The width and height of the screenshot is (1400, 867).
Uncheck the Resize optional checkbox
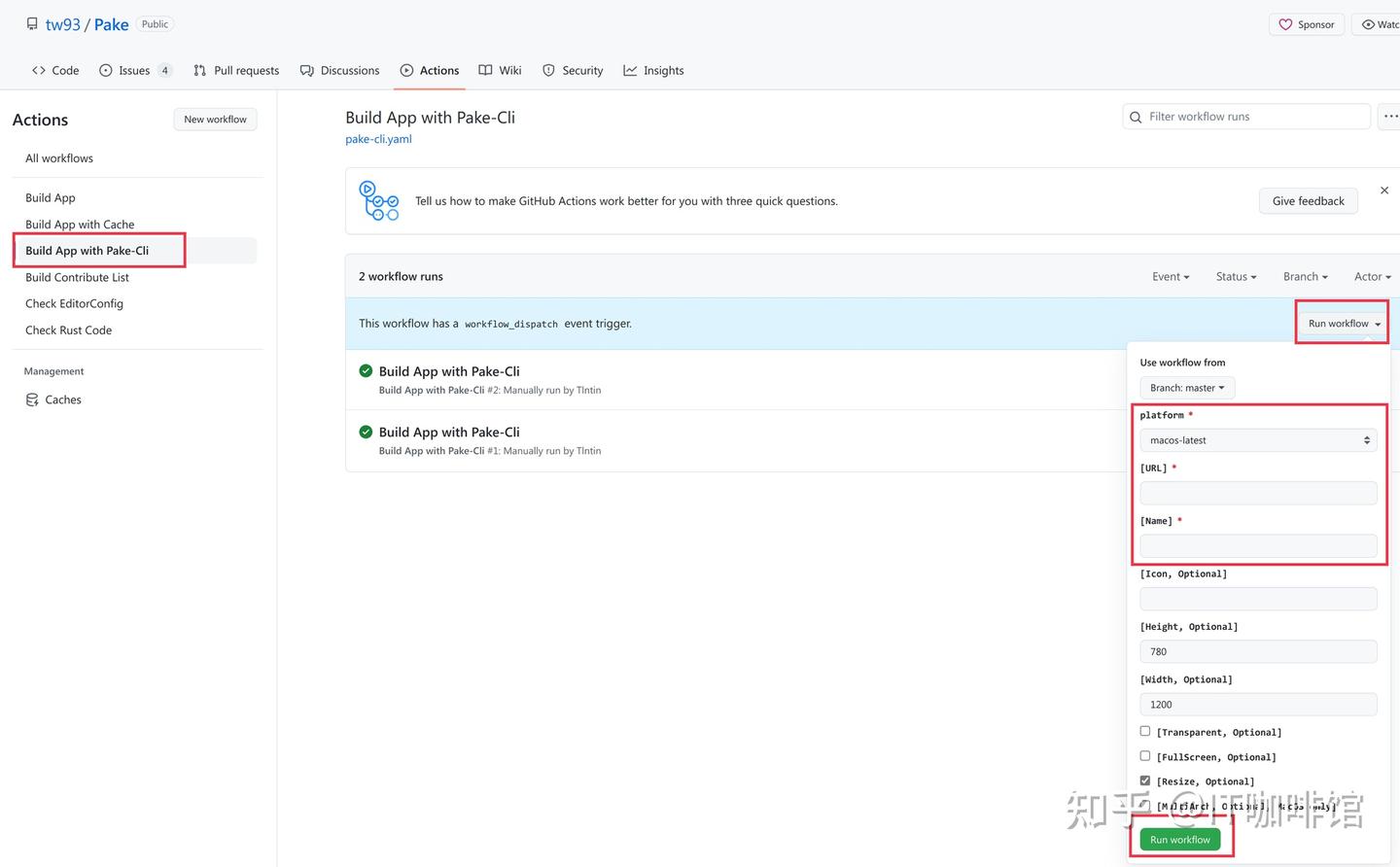[1145, 780]
